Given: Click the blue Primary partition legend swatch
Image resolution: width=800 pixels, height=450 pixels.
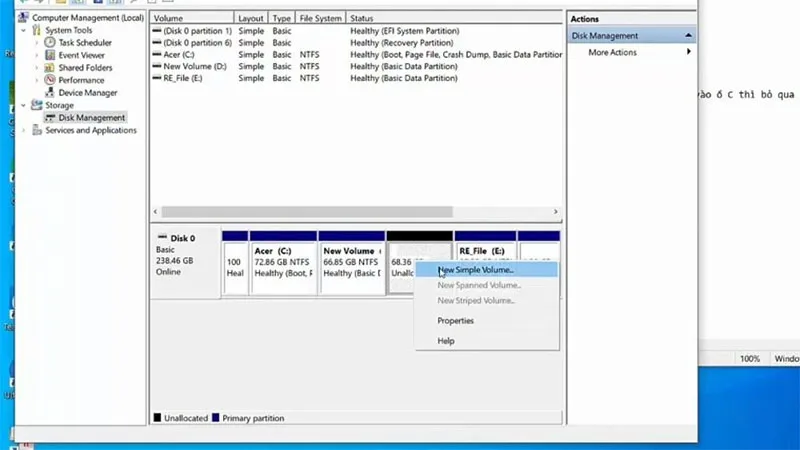Looking at the screenshot, I should 215,417.
